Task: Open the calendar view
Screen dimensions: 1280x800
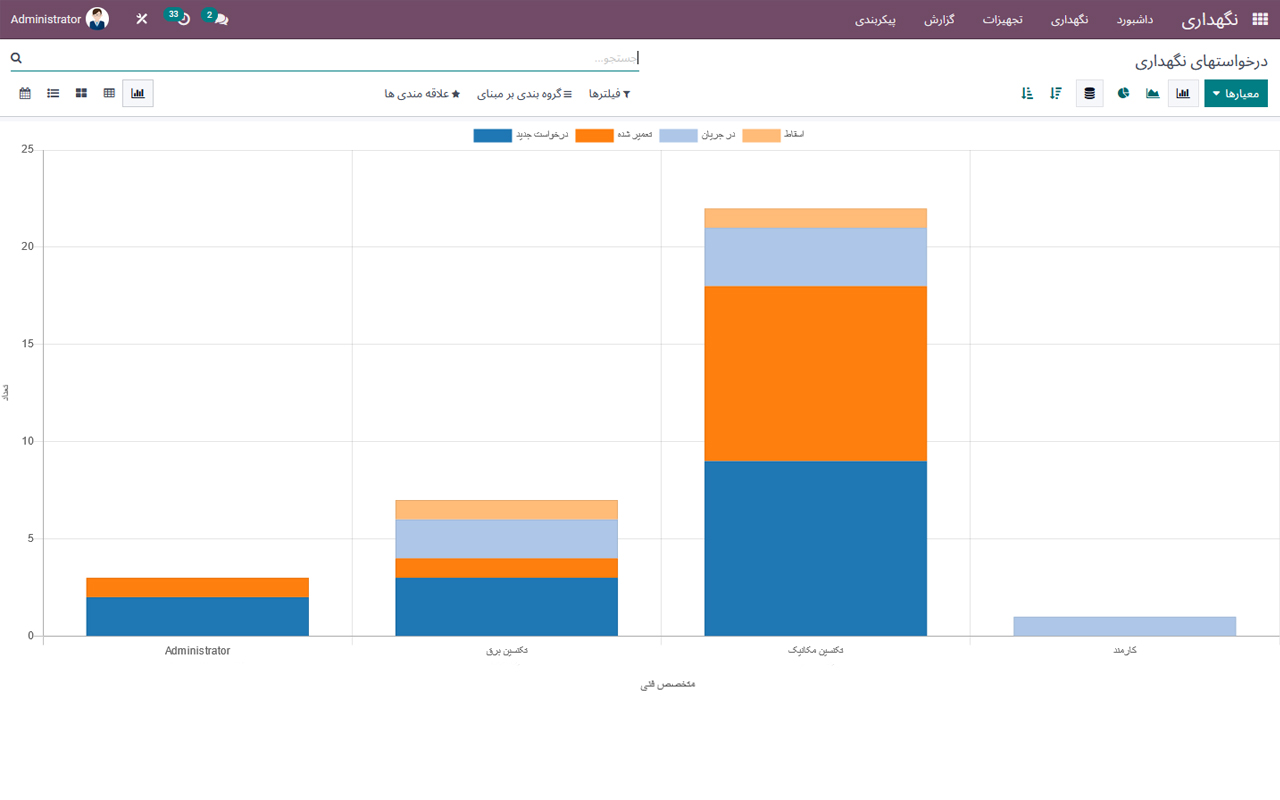Action: pos(25,93)
